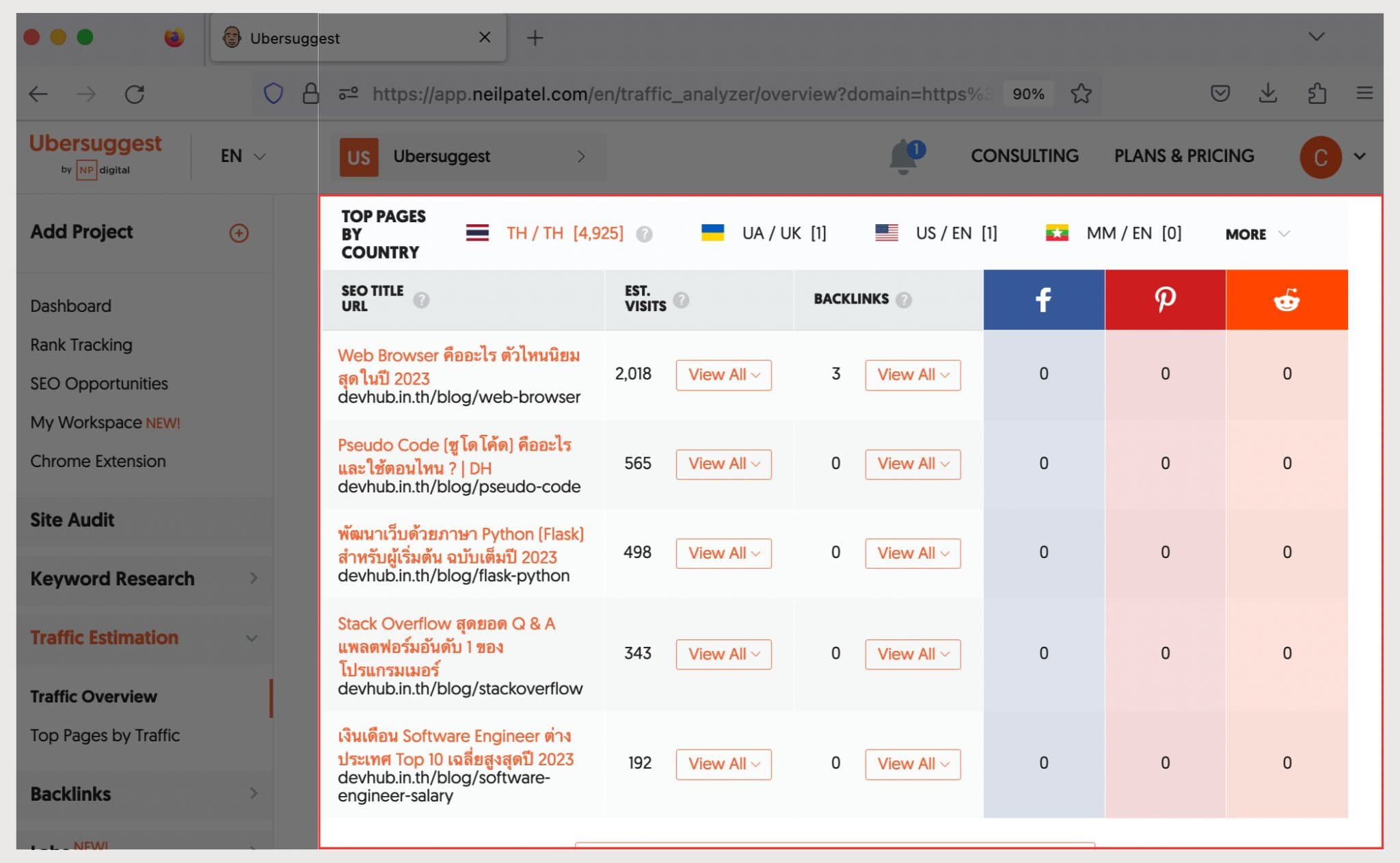The image size is (1400, 863).
Task: Open the Firefox hamburger menu
Action: pyautogui.click(x=1364, y=93)
